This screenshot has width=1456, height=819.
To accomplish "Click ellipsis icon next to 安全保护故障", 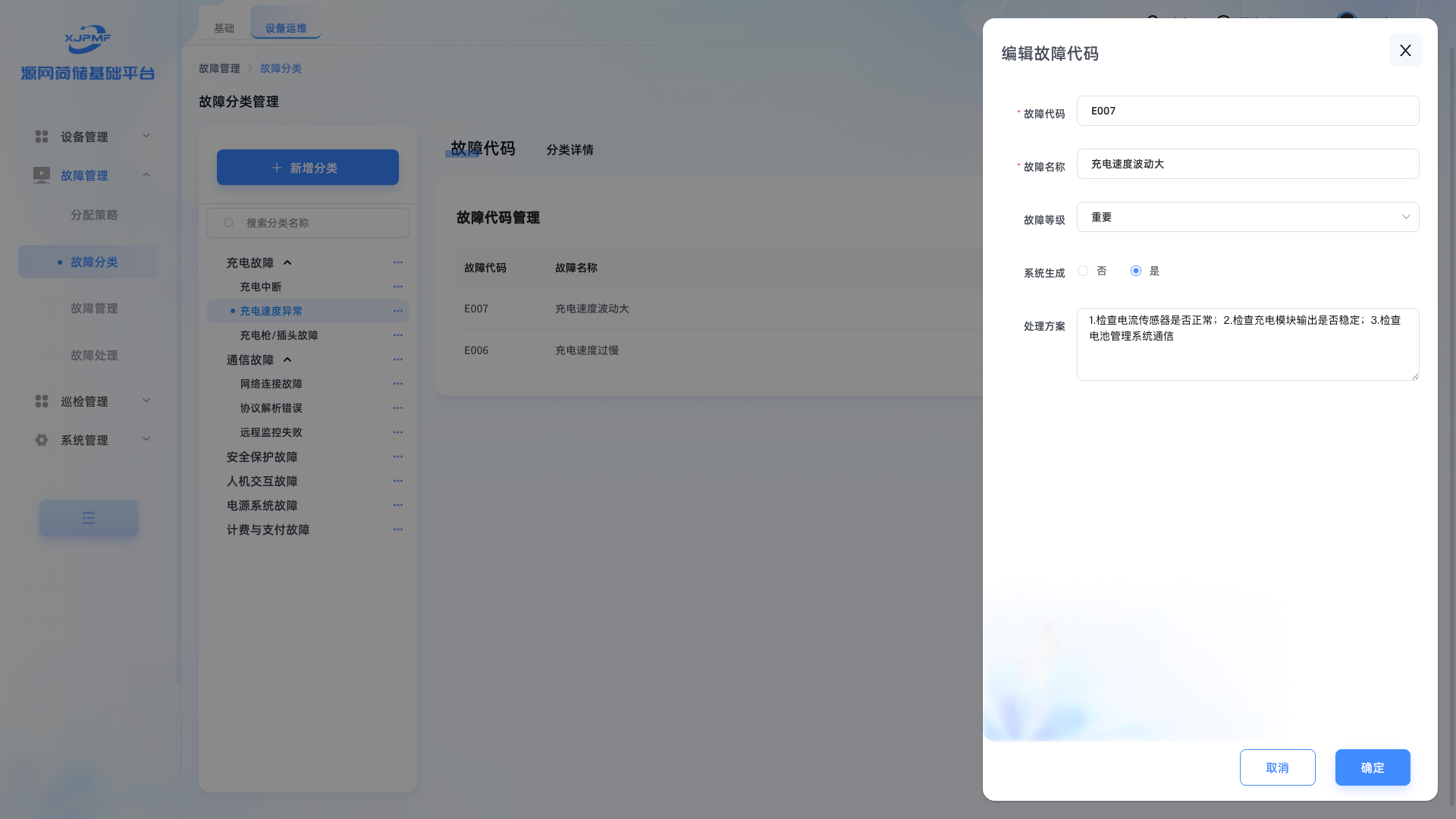I will point(397,457).
